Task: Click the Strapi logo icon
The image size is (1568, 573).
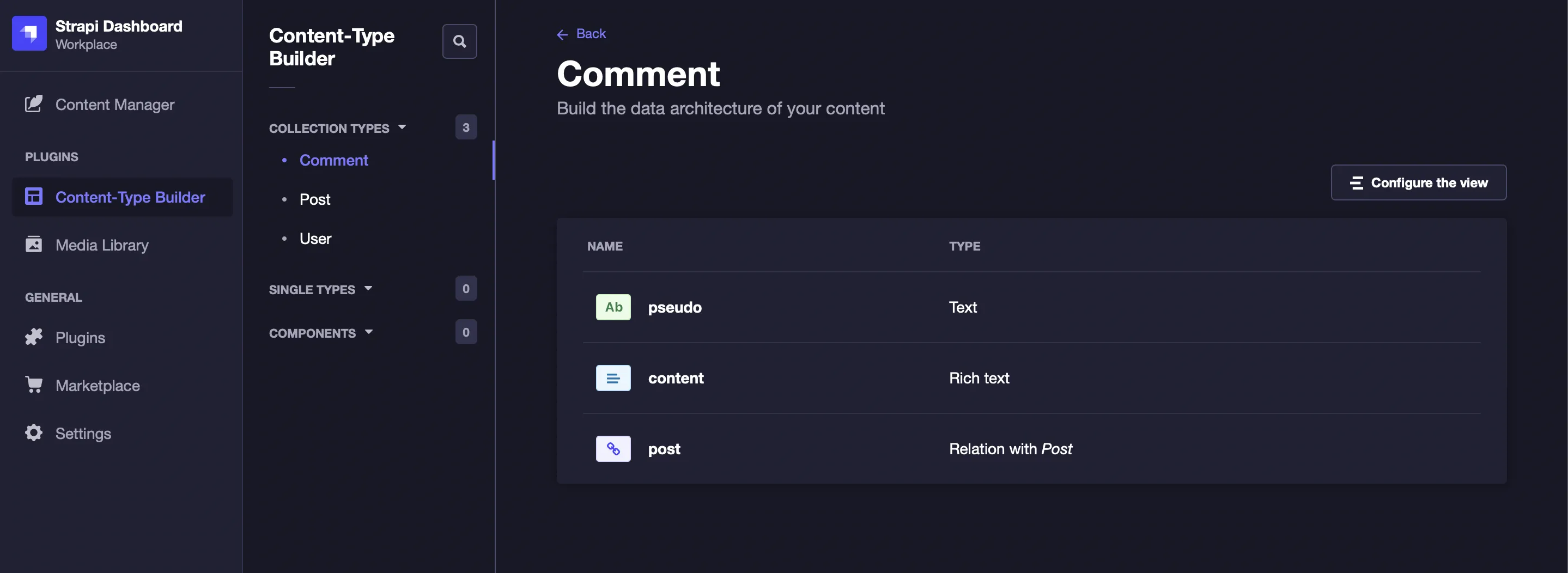Action: point(29,33)
